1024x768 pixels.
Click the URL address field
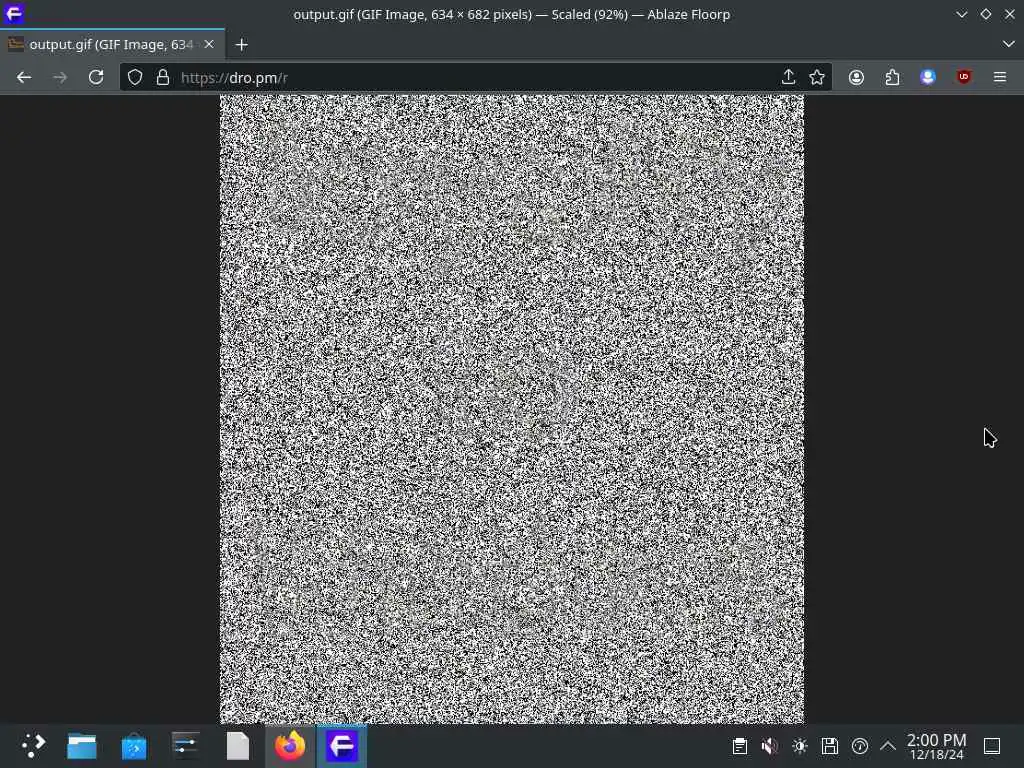click(475, 78)
